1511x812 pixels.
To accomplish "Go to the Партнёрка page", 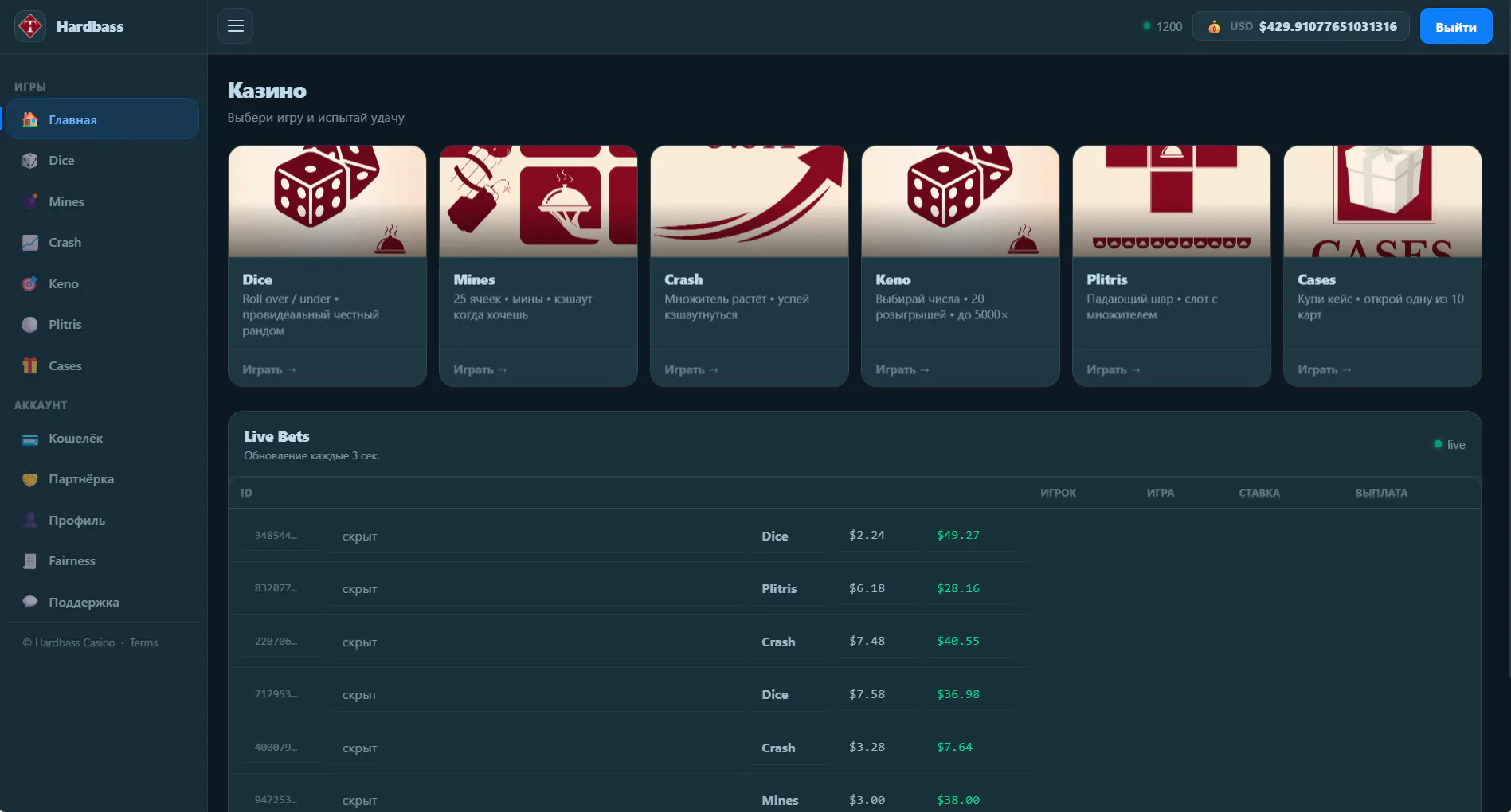I will [103, 479].
